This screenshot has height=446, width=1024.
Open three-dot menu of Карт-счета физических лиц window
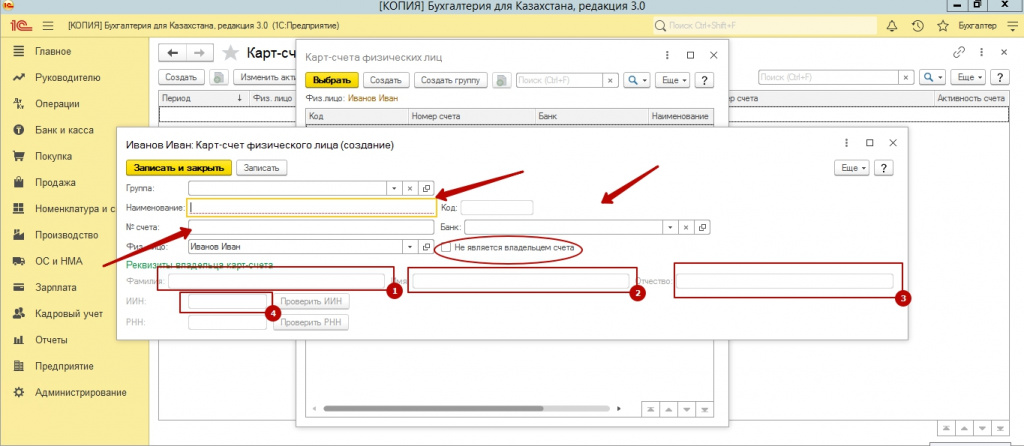(x=667, y=56)
